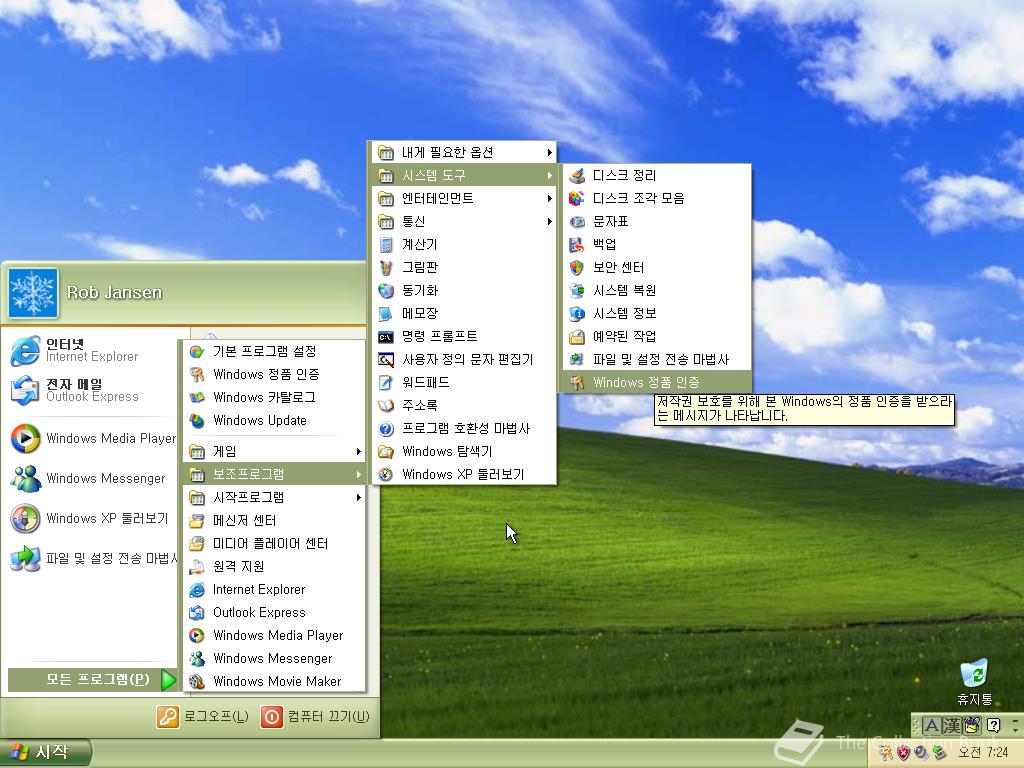Click the 로그오프(L) button
This screenshot has width=1024, height=768.
[x=202, y=716]
